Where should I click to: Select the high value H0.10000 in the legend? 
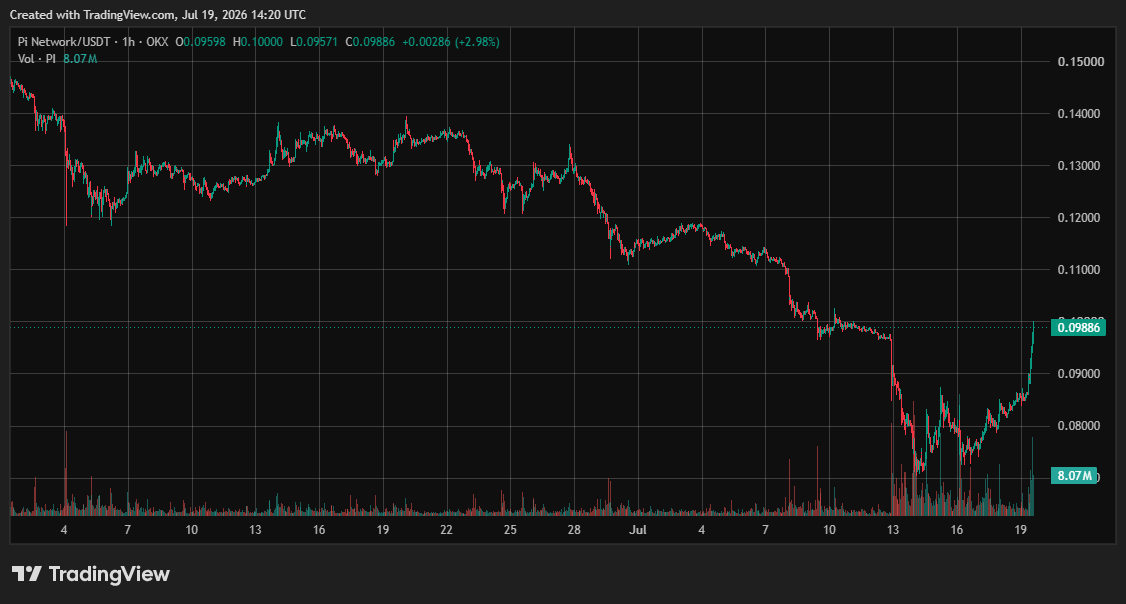click(x=258, y=42)
